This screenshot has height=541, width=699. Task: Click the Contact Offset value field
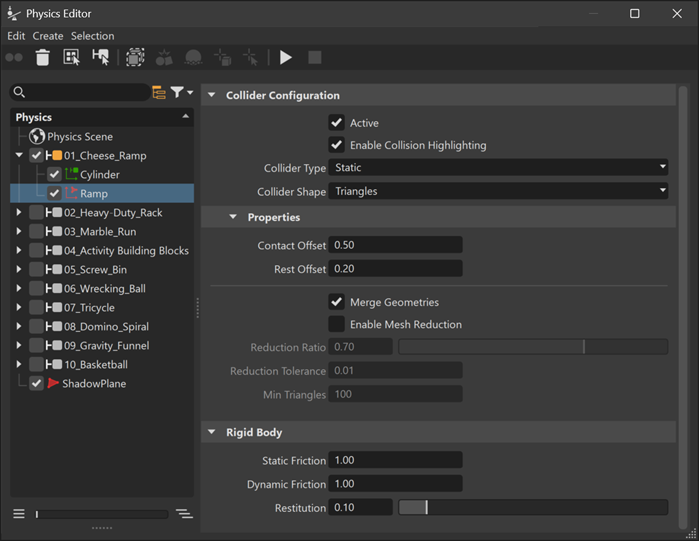click(395, 245)
